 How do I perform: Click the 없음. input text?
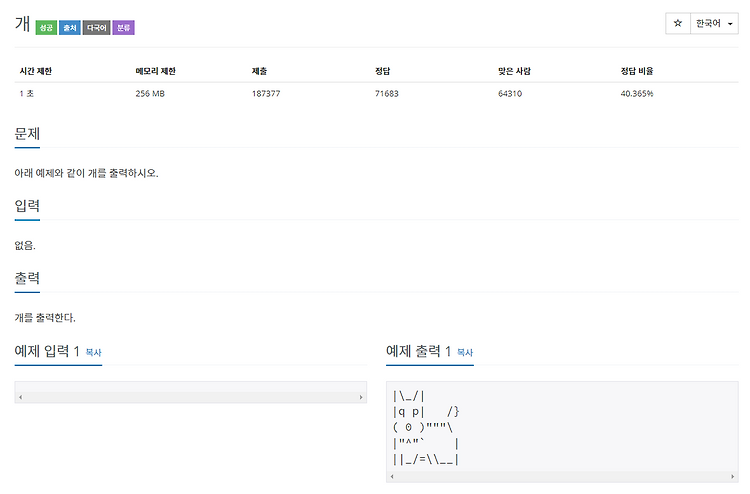[x=25, y=246]
